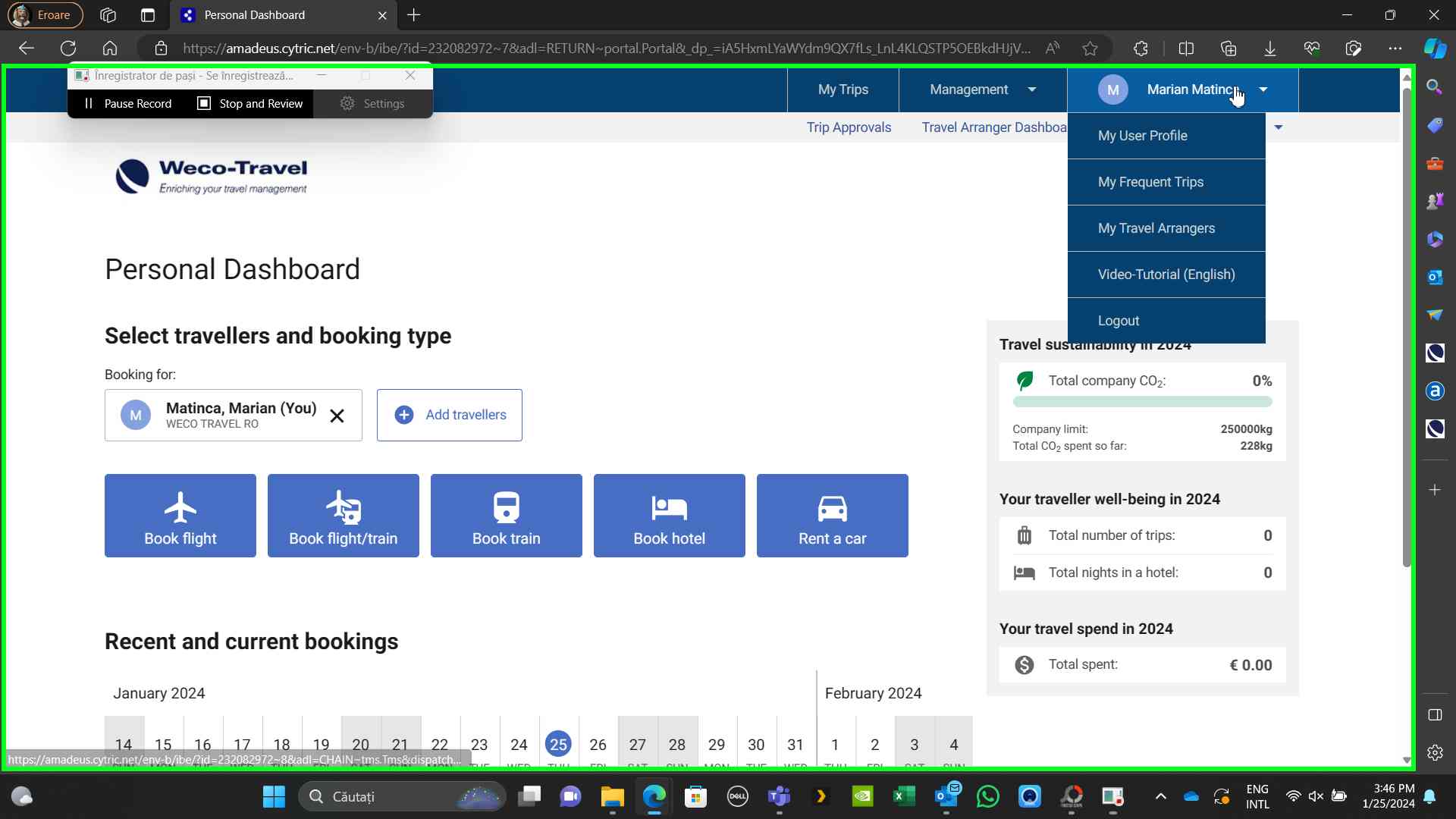Open the Downloads icon
This screenshot has width=1456, height=819.
pos(1270,49)
